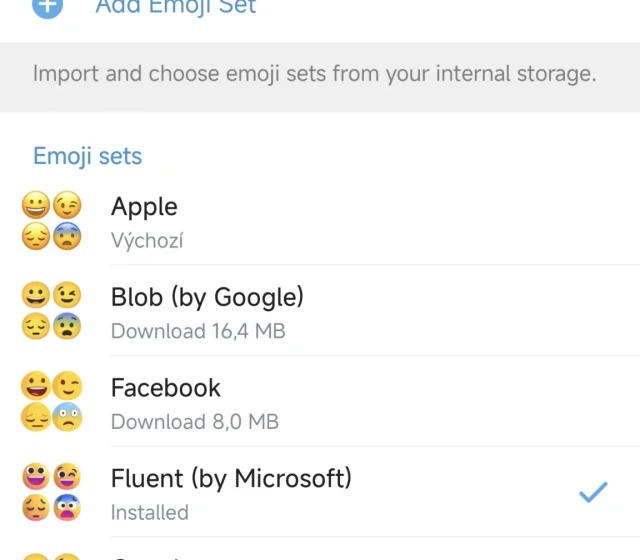Tap the import emoji sets info text

tap(314, 74)
